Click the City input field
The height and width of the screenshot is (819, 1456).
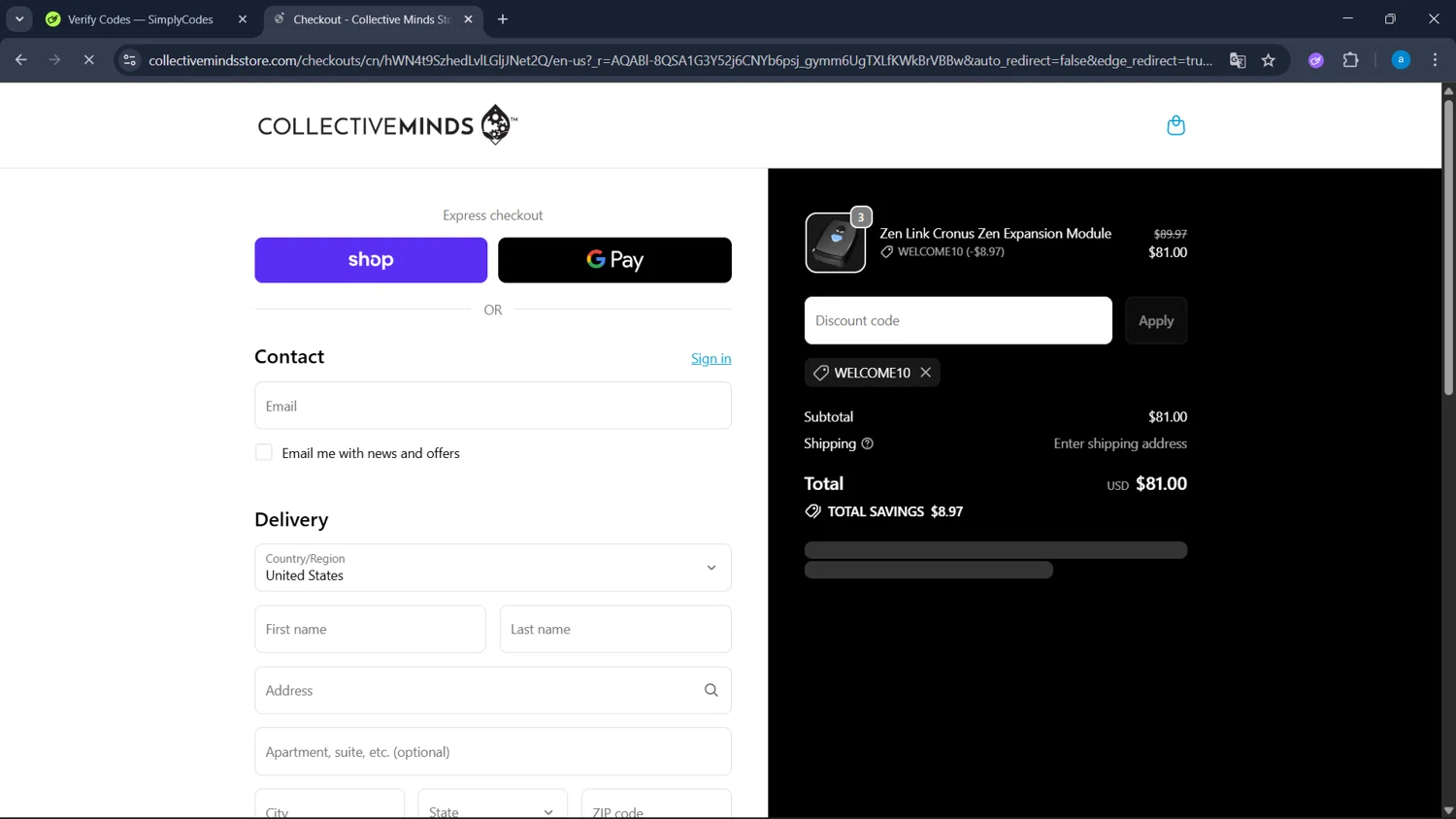(329, 805)
